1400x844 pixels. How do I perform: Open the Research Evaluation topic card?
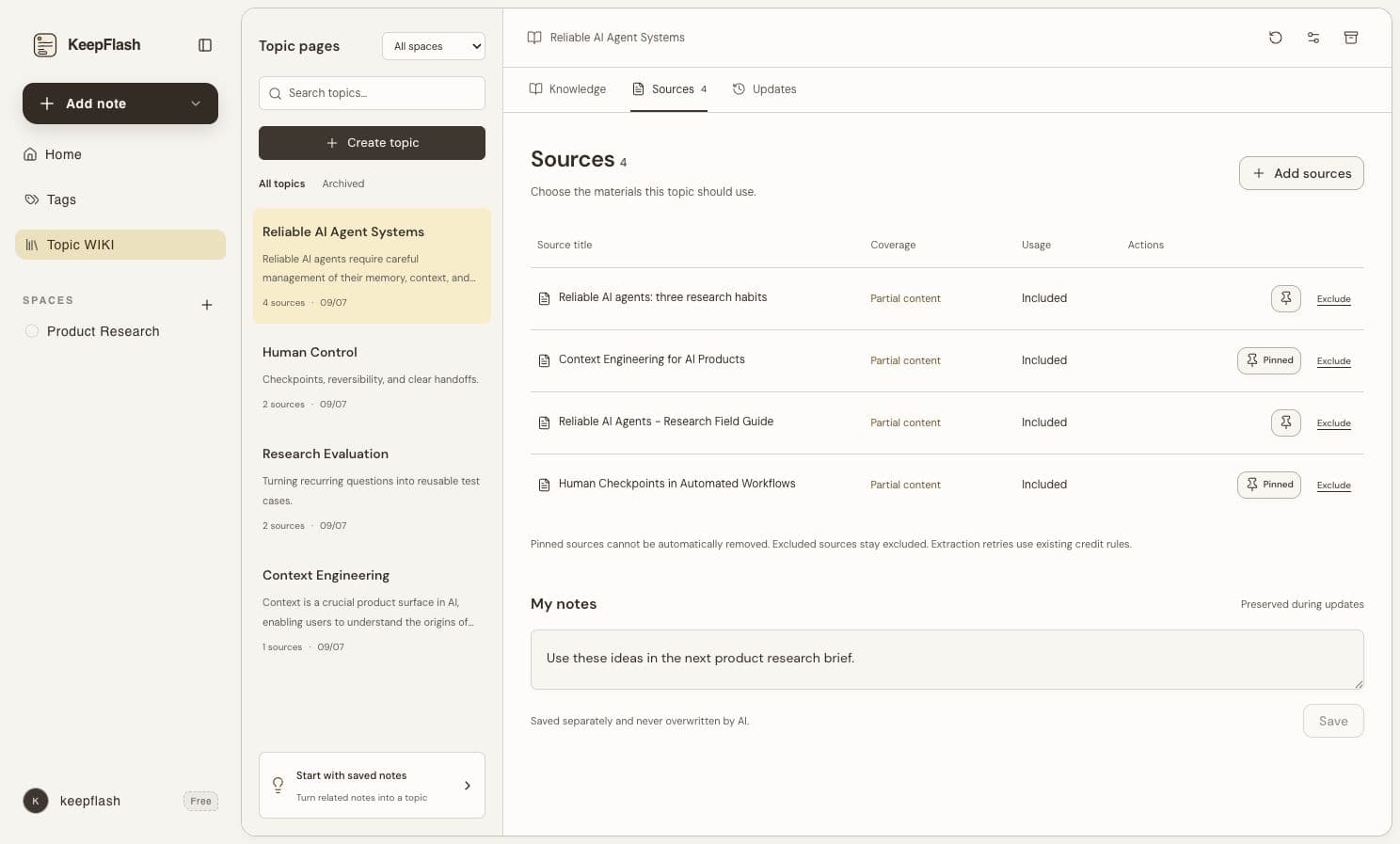(x=372, y=488)
